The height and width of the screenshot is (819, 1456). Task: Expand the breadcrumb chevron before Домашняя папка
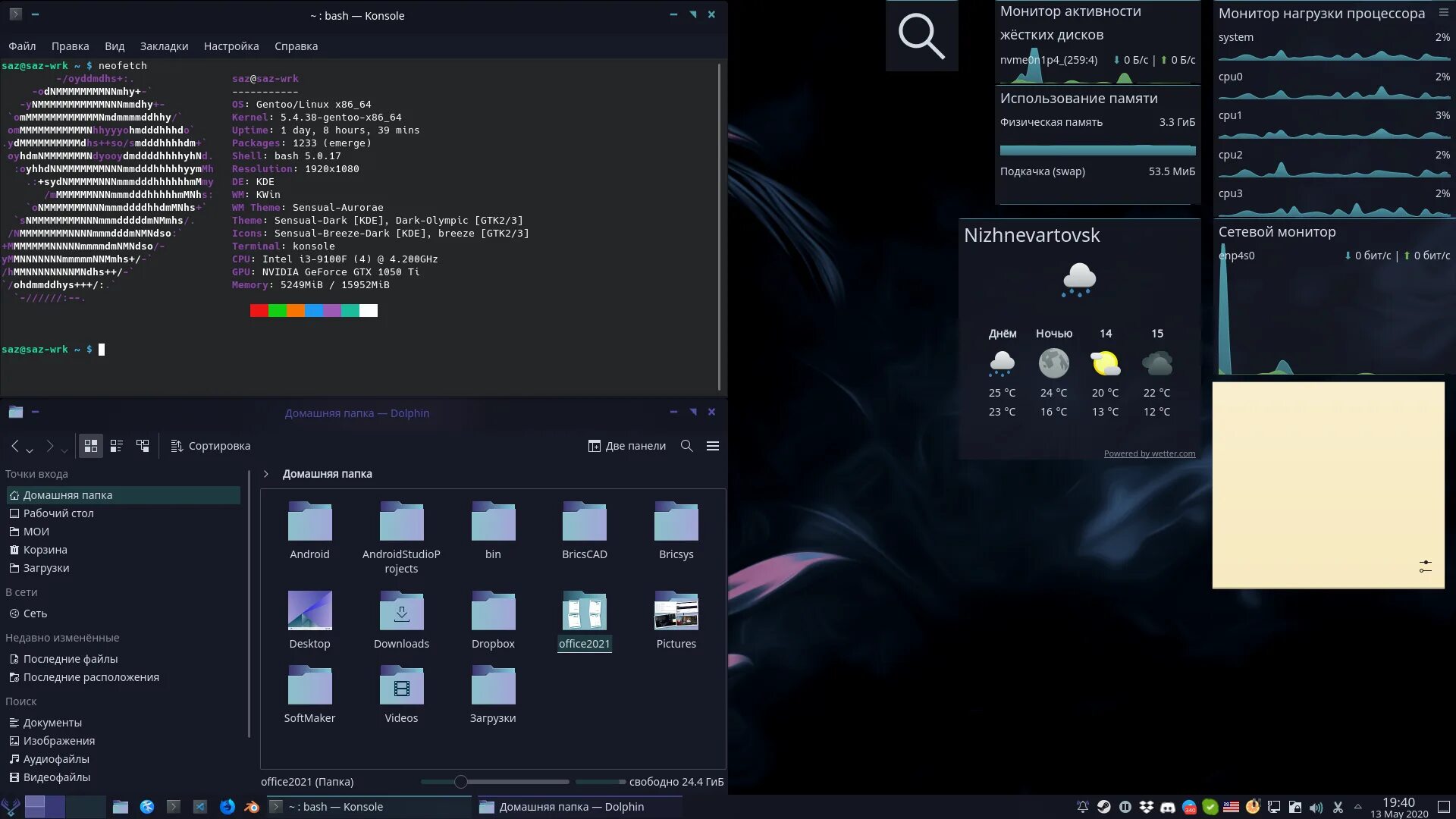(x=266, y=474)
